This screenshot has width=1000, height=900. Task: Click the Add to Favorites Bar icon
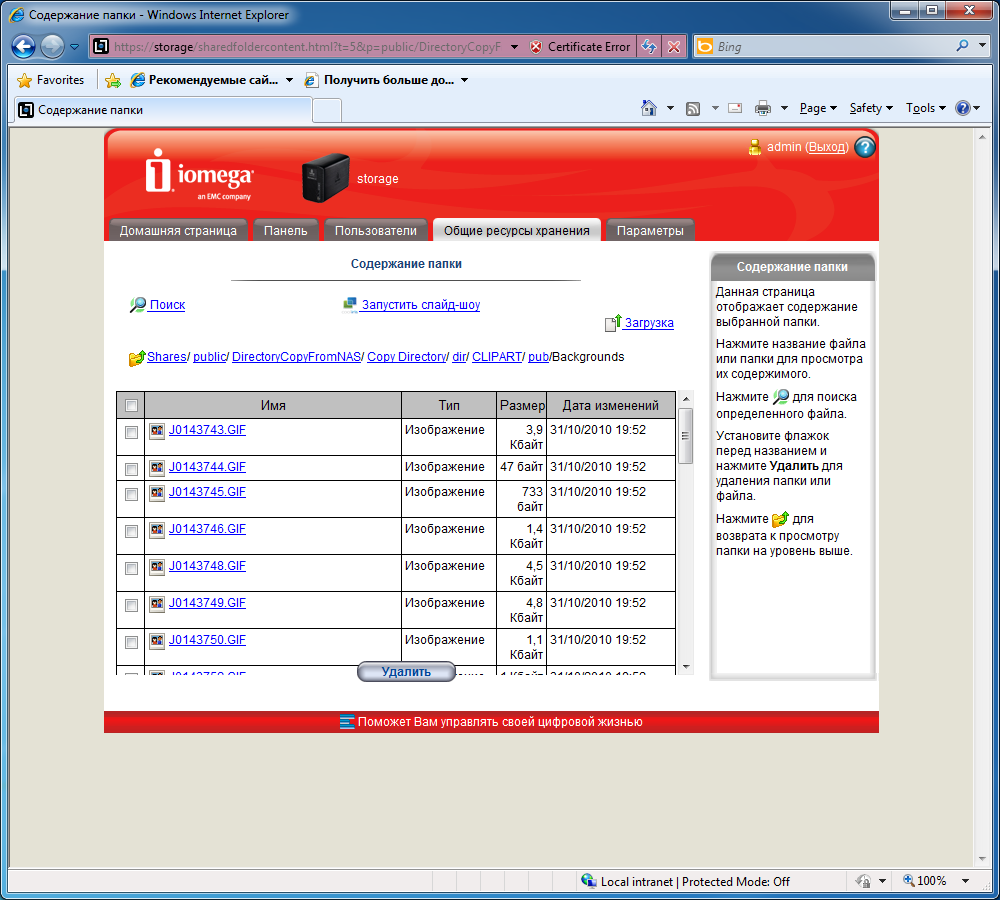[x=113, y=80]
